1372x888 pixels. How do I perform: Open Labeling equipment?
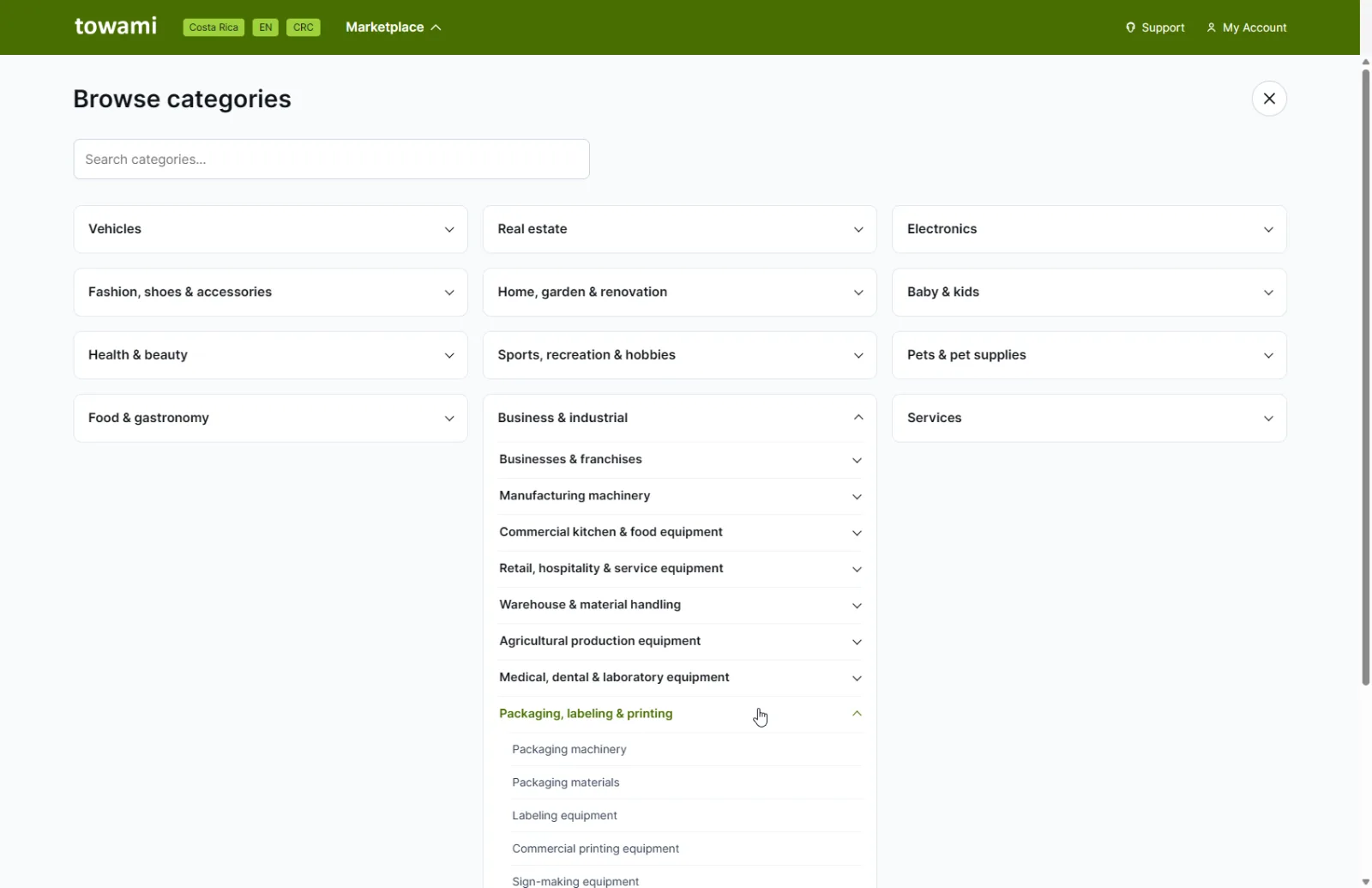coord(687,816)
